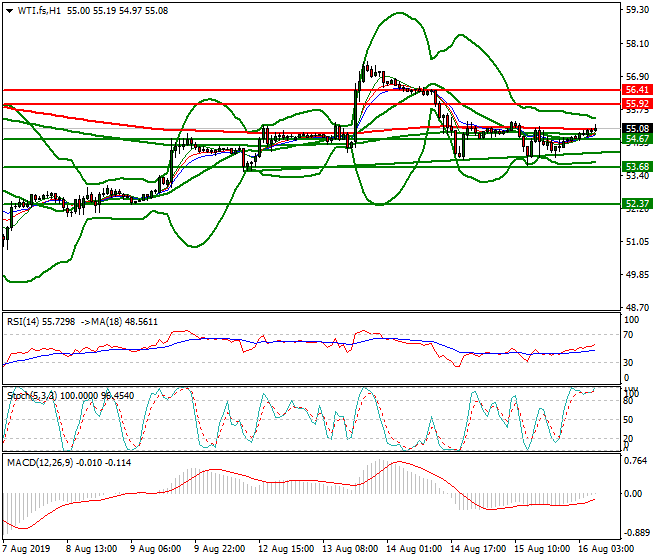Select the MA(18) 48.5611 indicator label
660x560 pixels.
click(x=124, y=322)
